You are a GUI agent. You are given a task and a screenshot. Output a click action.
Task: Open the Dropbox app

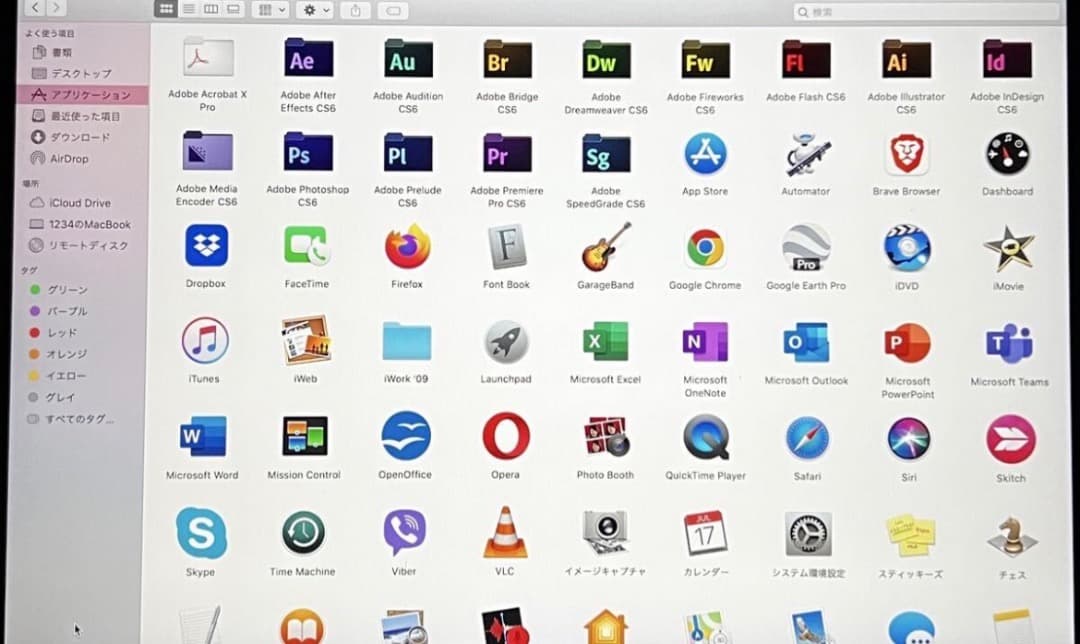tap(206, 246)
